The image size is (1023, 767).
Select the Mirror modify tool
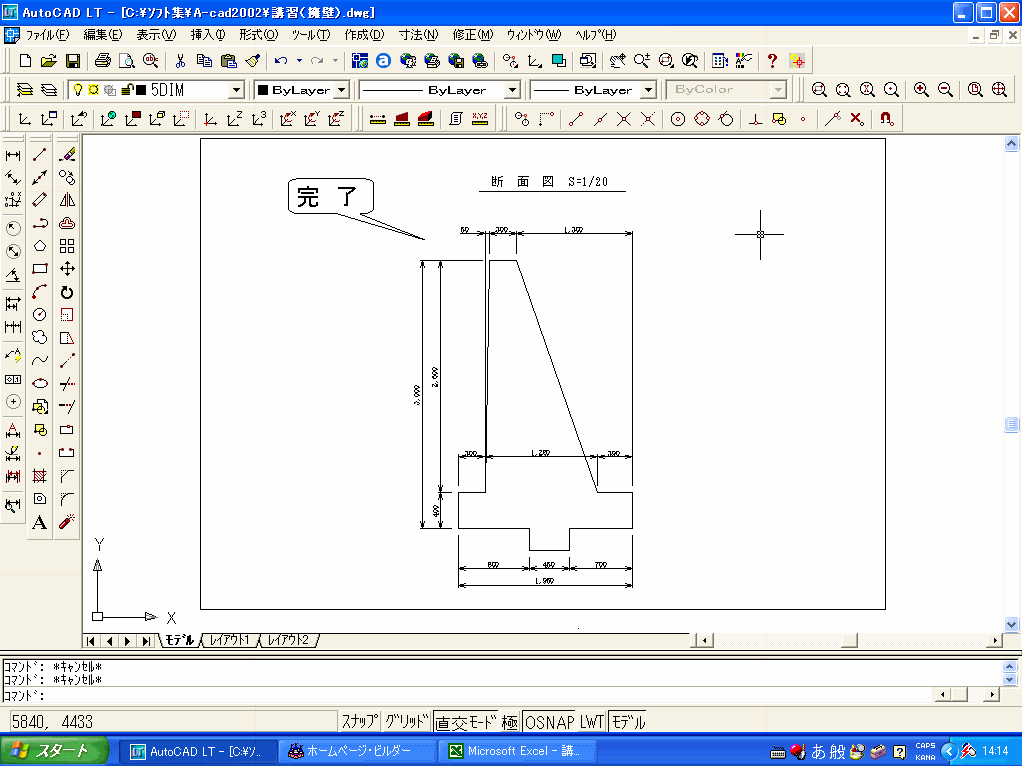(67, 200)
